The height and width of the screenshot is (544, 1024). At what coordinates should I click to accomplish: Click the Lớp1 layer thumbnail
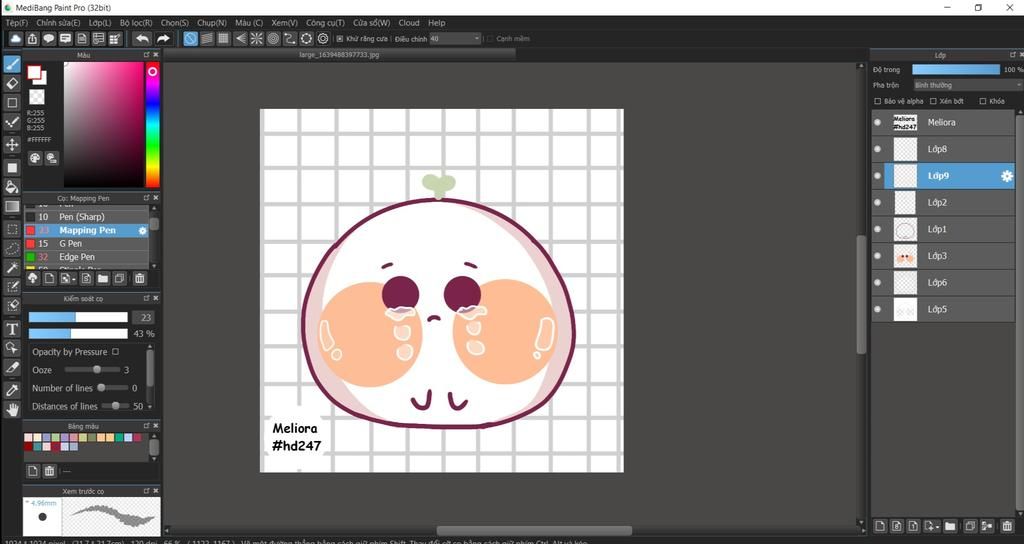[905, 229]
